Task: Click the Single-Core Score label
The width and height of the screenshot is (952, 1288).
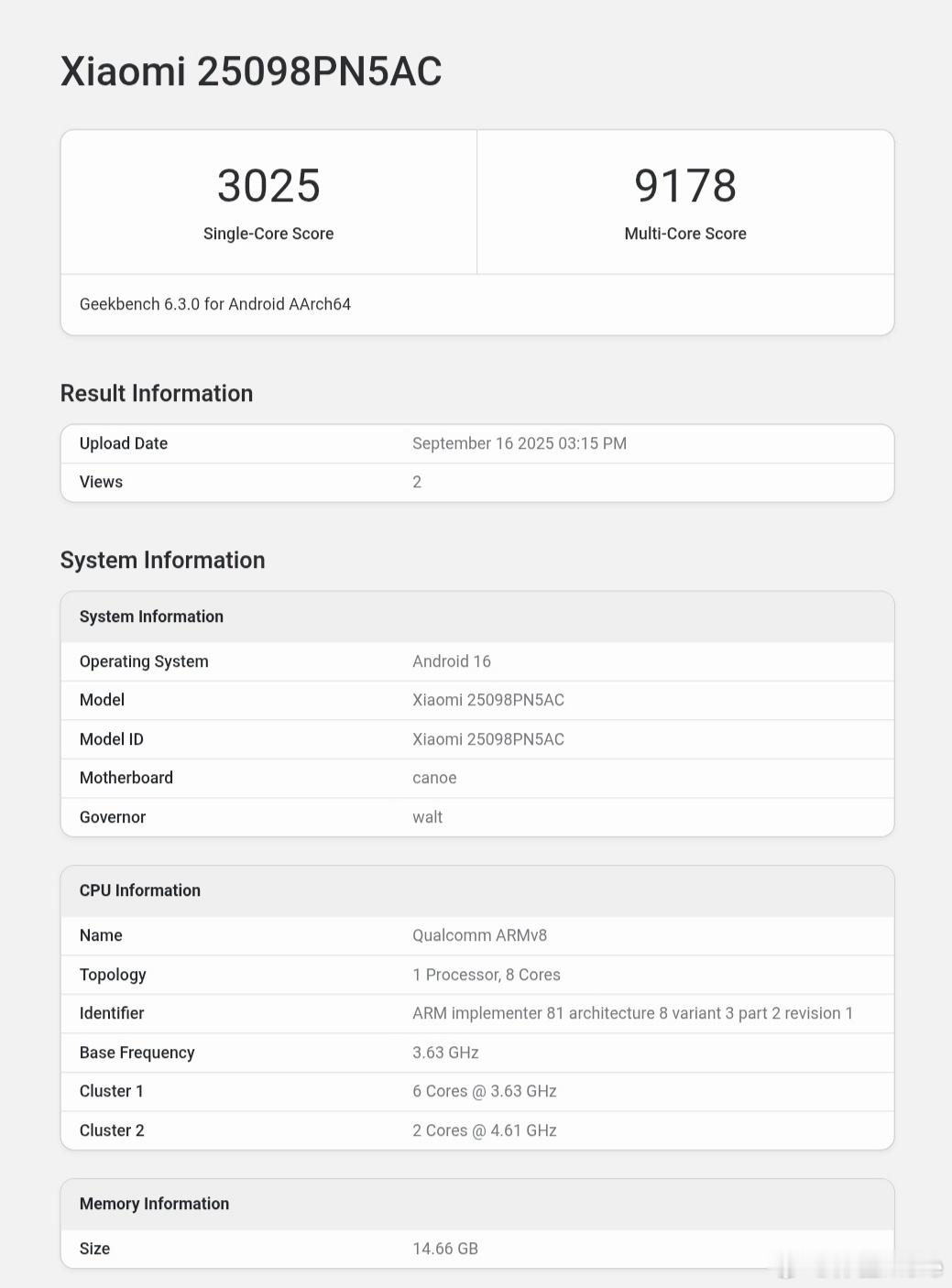Action: coord(268,234)
